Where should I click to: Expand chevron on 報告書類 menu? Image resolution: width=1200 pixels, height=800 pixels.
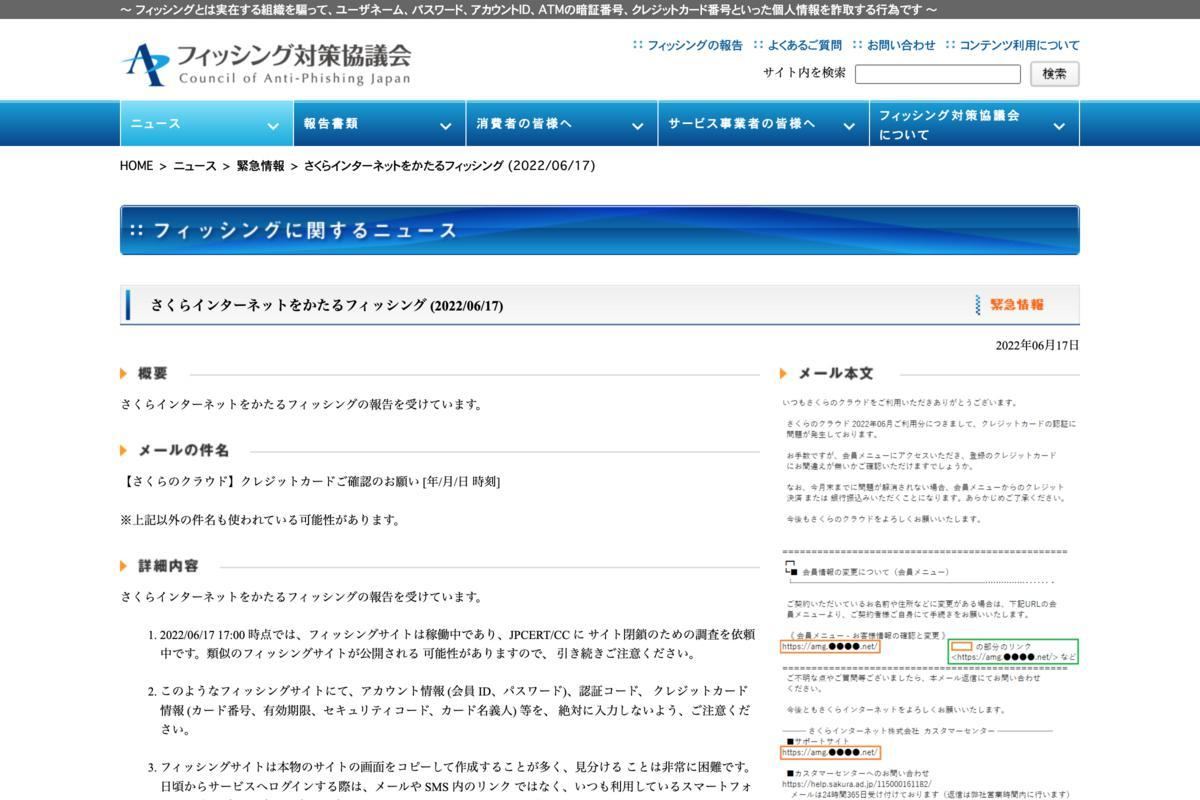445,126
